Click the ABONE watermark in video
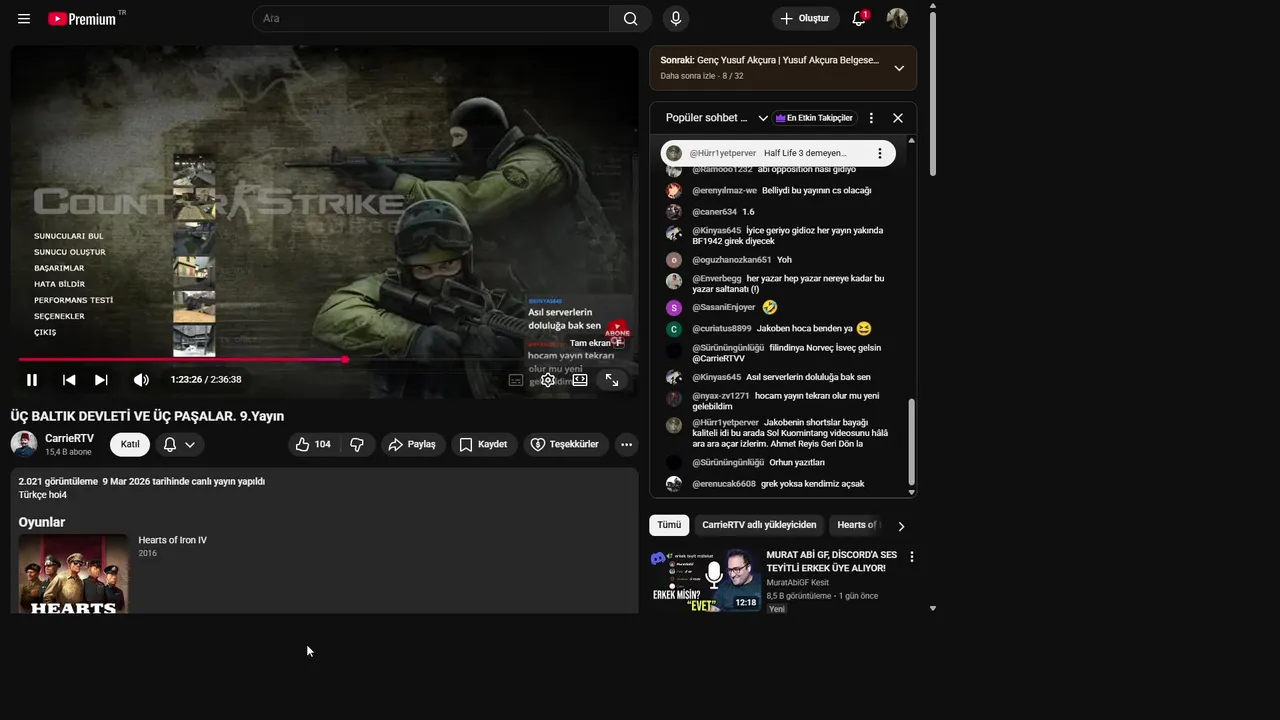This screenshot has height=720, width=1280. tap(618, 333)
